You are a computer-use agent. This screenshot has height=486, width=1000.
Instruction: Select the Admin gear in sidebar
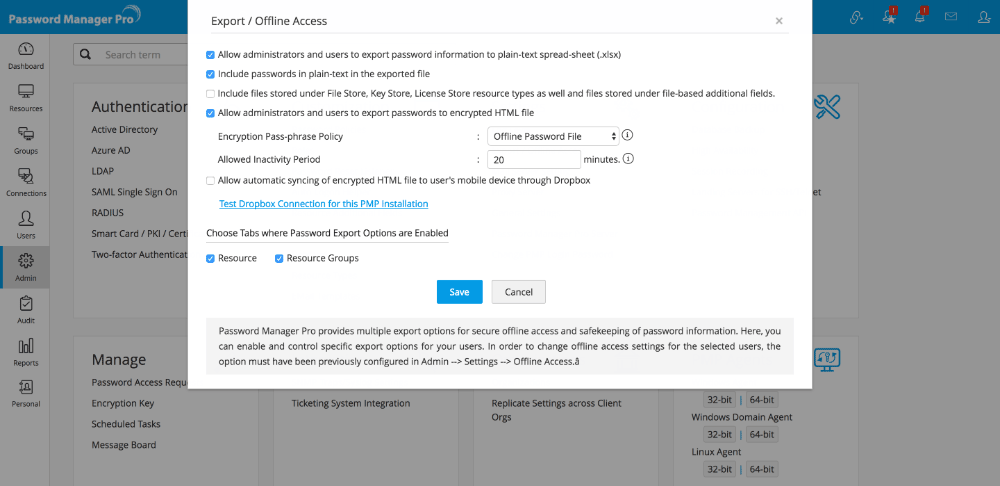26,267
